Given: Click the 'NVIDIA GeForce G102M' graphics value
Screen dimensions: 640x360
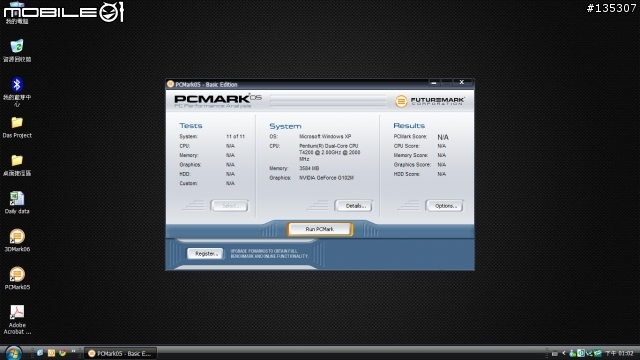Looking at the screenshot, I should click(326, 178).
